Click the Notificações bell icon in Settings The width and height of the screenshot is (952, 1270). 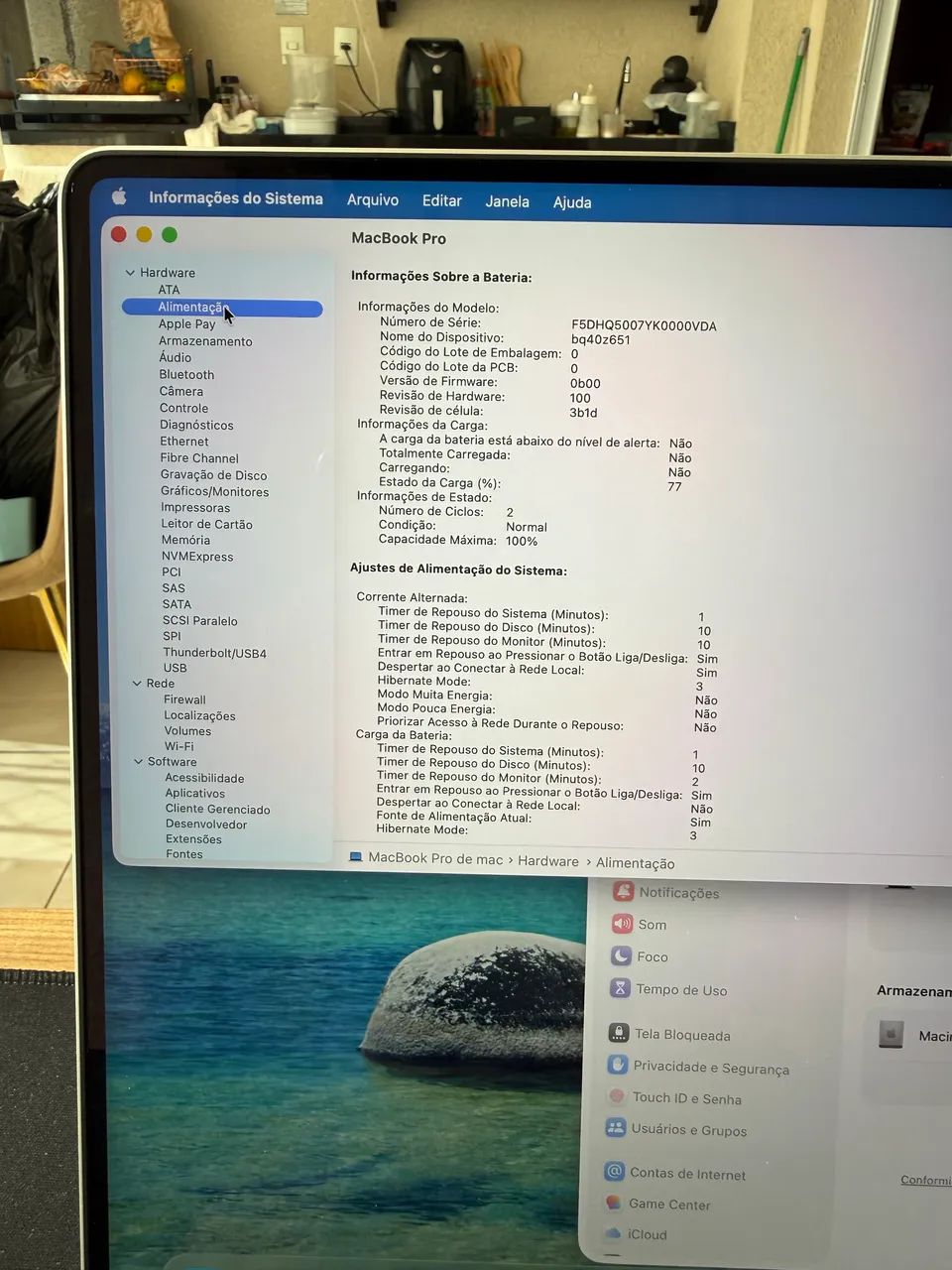(x=623, y=891)
